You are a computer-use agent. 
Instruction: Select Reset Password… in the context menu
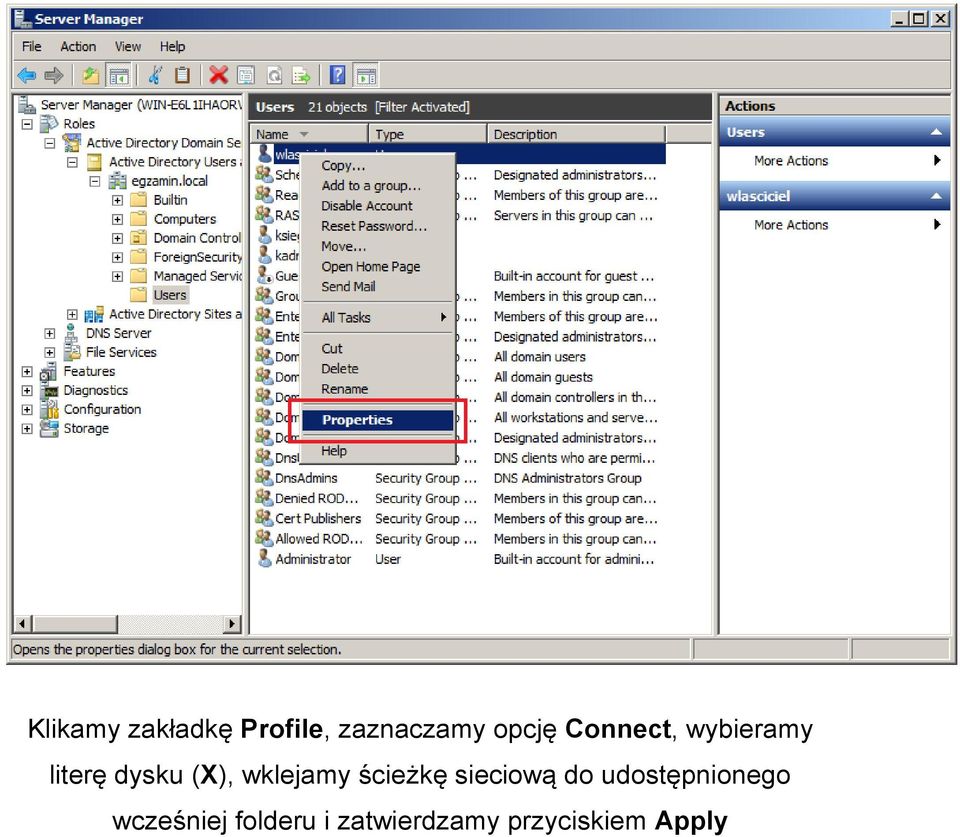click(x=379, y=226)
